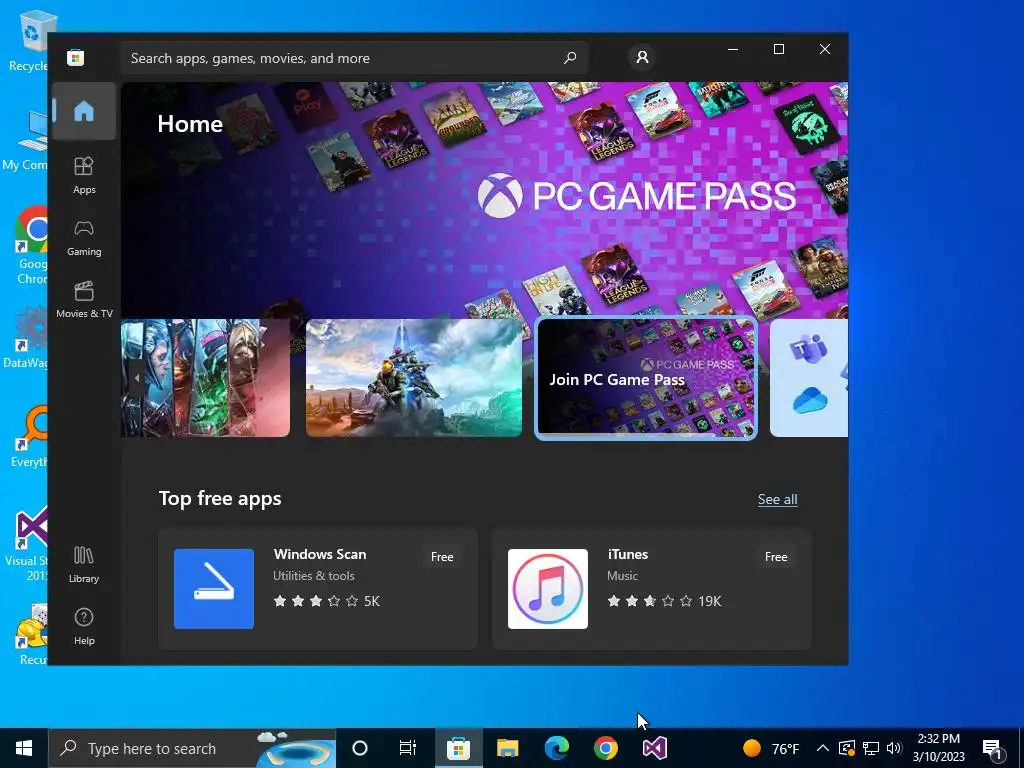Click Free button on iTunes
This screenshot has height=768, width=1024.
tap(776, 557)
